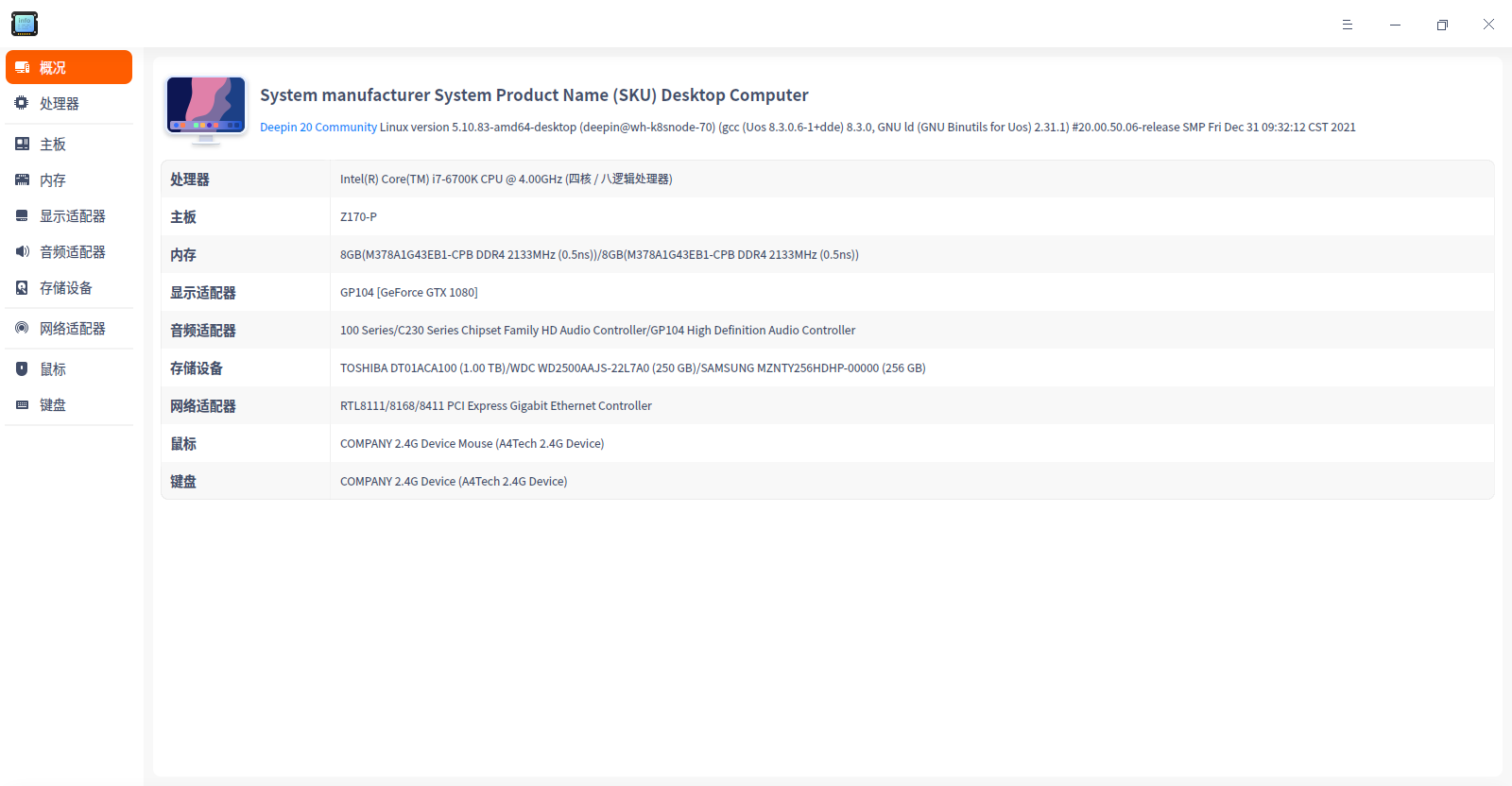Click the 8GB DDR4 2133MHz memory value
The height and width of the screenshot is (786, 1512).
(x=599, y=255)
